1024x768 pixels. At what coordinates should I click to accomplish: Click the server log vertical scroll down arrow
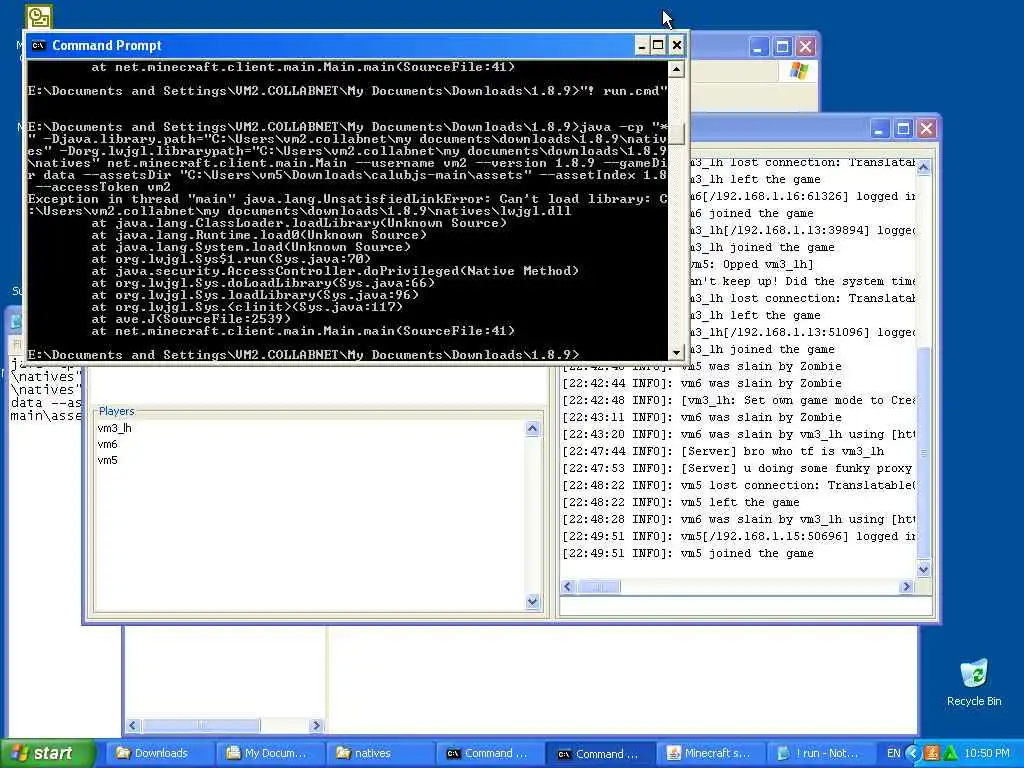pos(923,569)
